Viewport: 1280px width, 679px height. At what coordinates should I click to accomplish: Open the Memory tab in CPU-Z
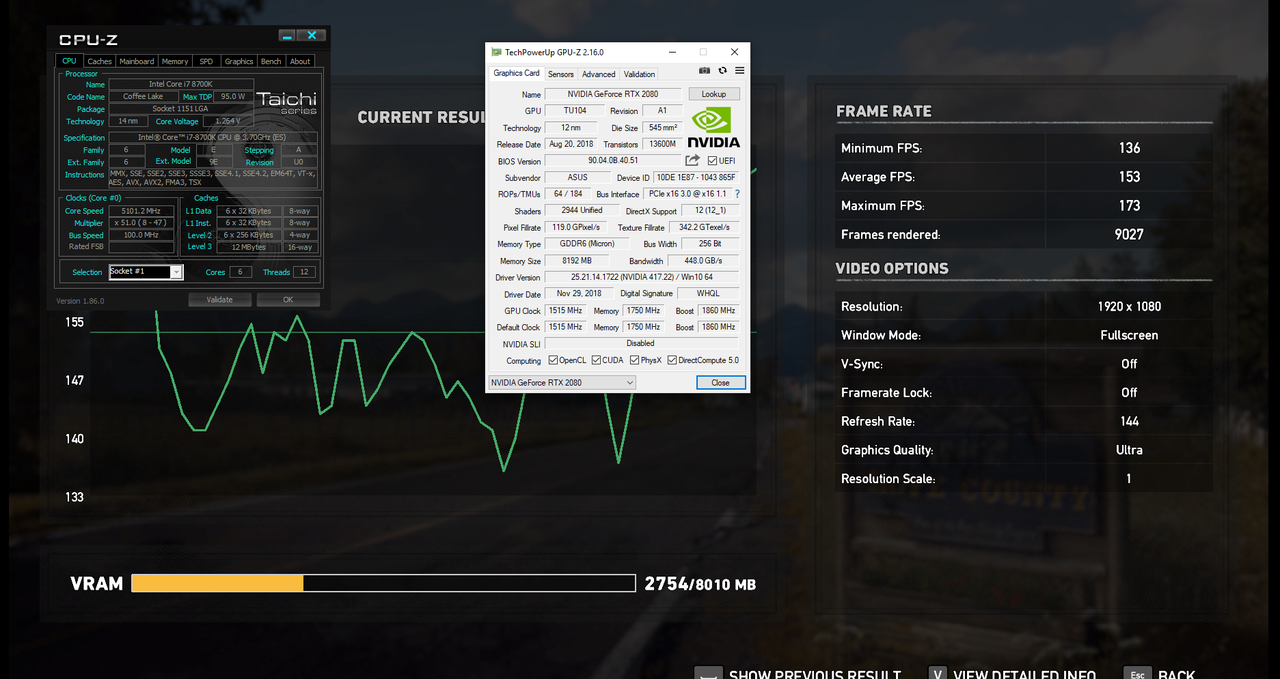point(175,61)
